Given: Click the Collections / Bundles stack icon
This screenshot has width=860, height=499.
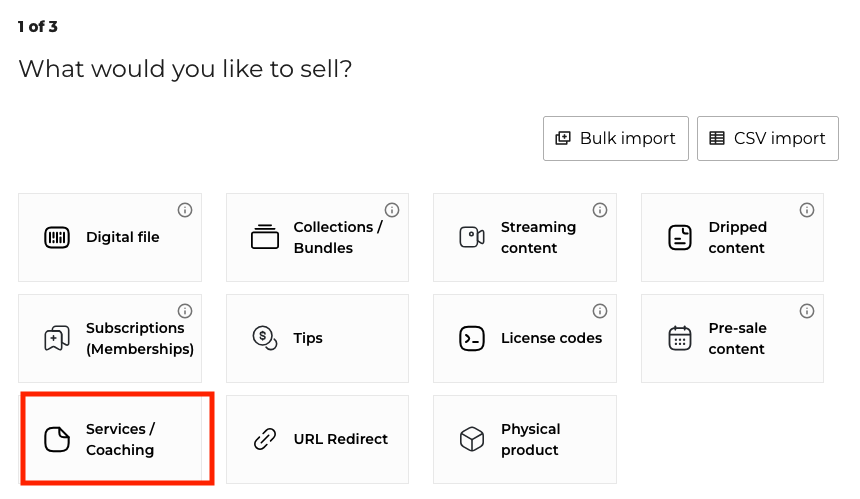Looking at the screenshot, I should (264, 238).
